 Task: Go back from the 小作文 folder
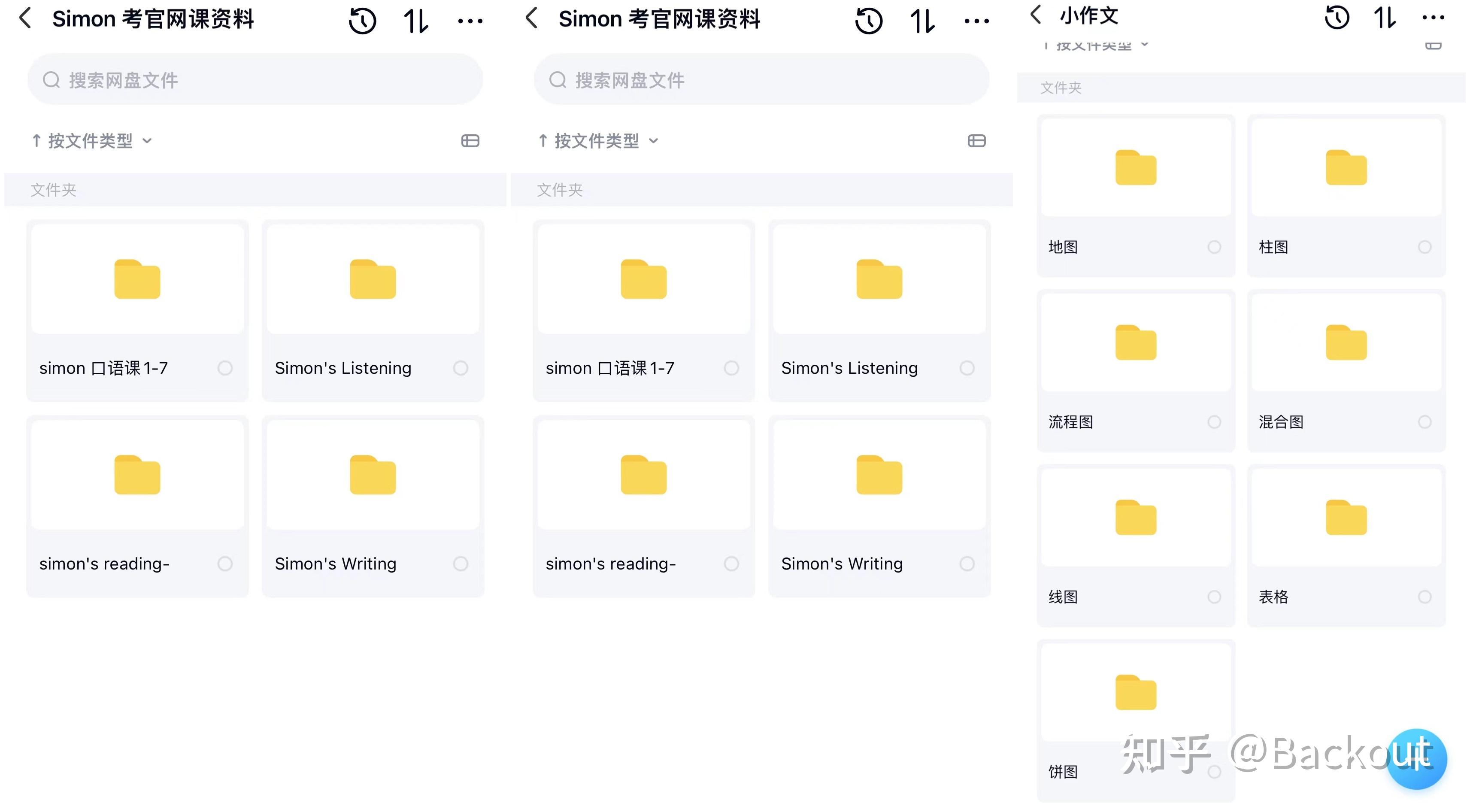[x=1036, y=15]
